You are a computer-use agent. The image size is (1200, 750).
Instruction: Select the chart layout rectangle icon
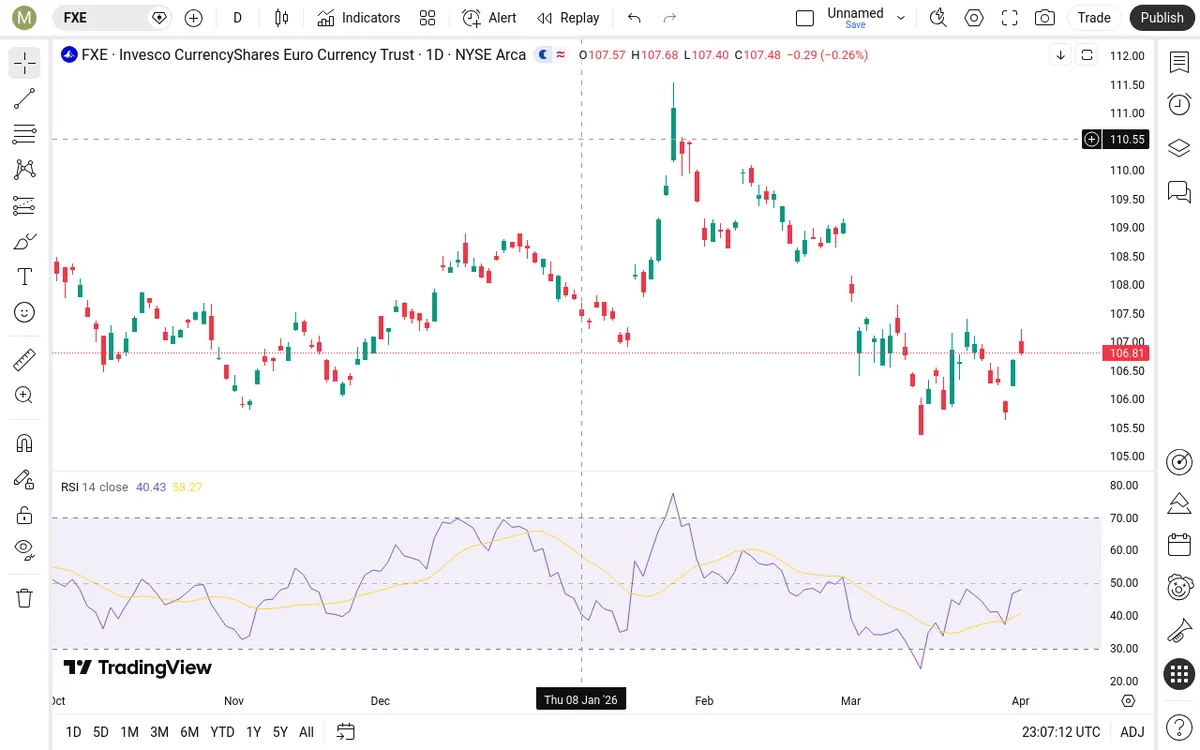tap(805, 18)
